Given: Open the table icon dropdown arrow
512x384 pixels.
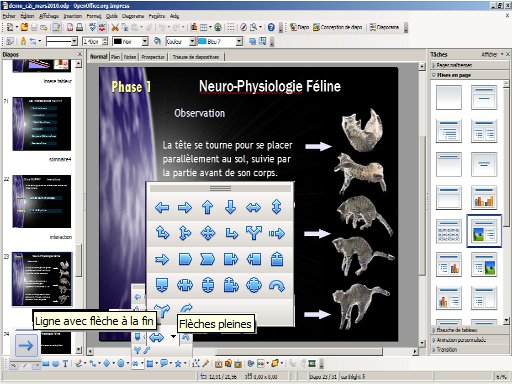Looking at the screenshot, I should pos(210,27).
